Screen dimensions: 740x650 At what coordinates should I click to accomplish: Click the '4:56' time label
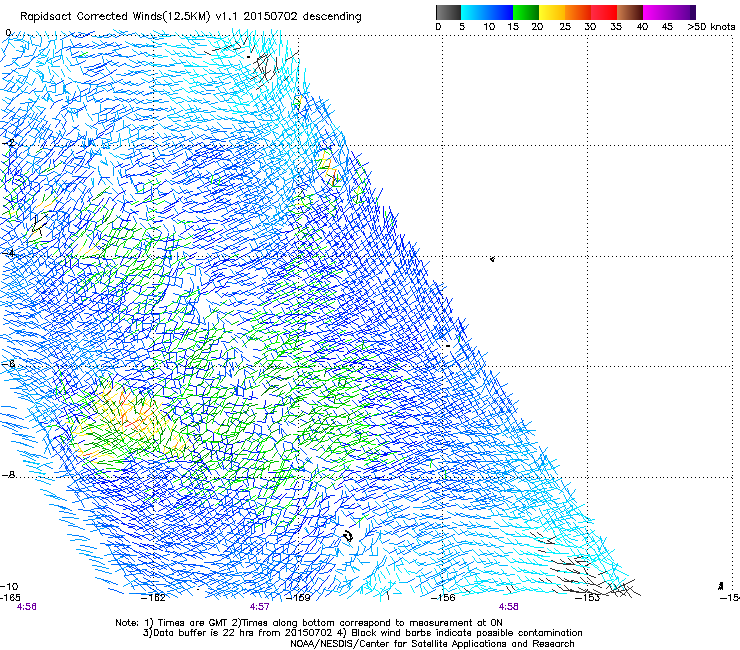click(x=26, y=607)
